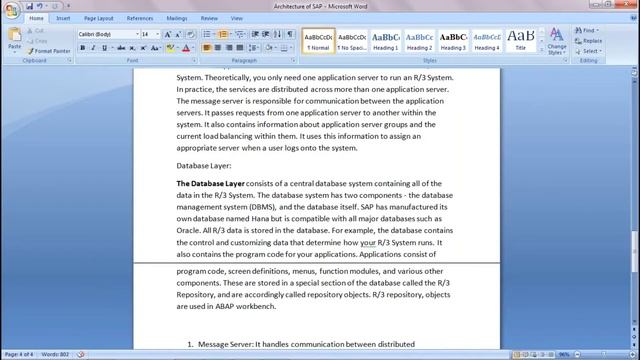Open Word Help question mark
The image size is (640, 360).
633,18
